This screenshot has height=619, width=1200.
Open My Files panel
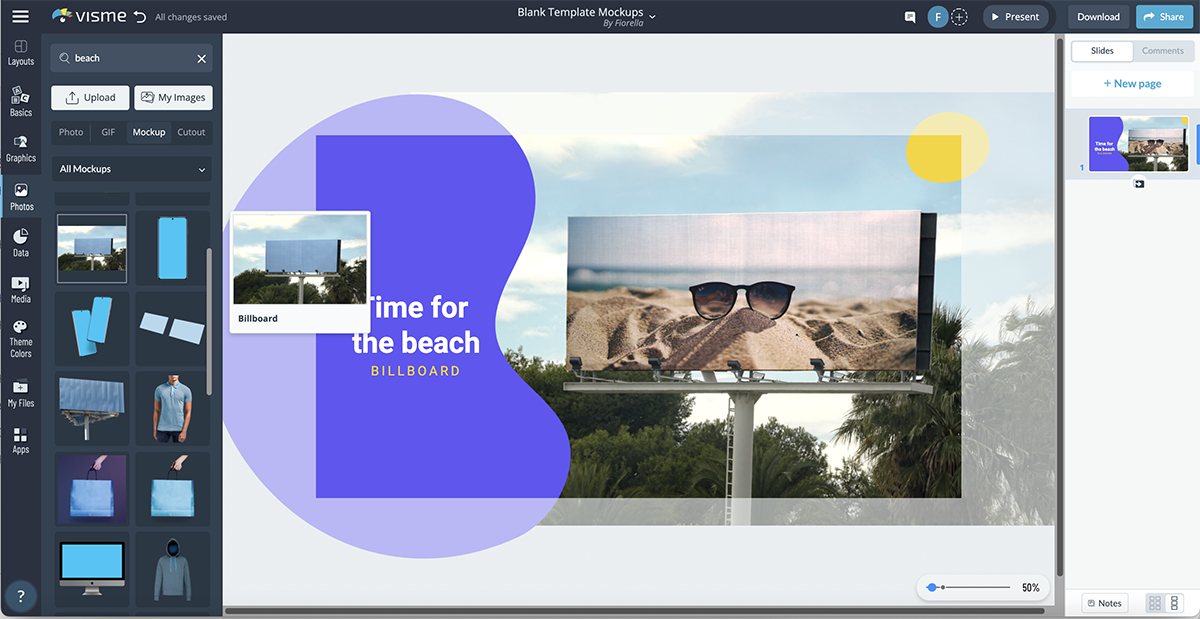pos(20,394)
